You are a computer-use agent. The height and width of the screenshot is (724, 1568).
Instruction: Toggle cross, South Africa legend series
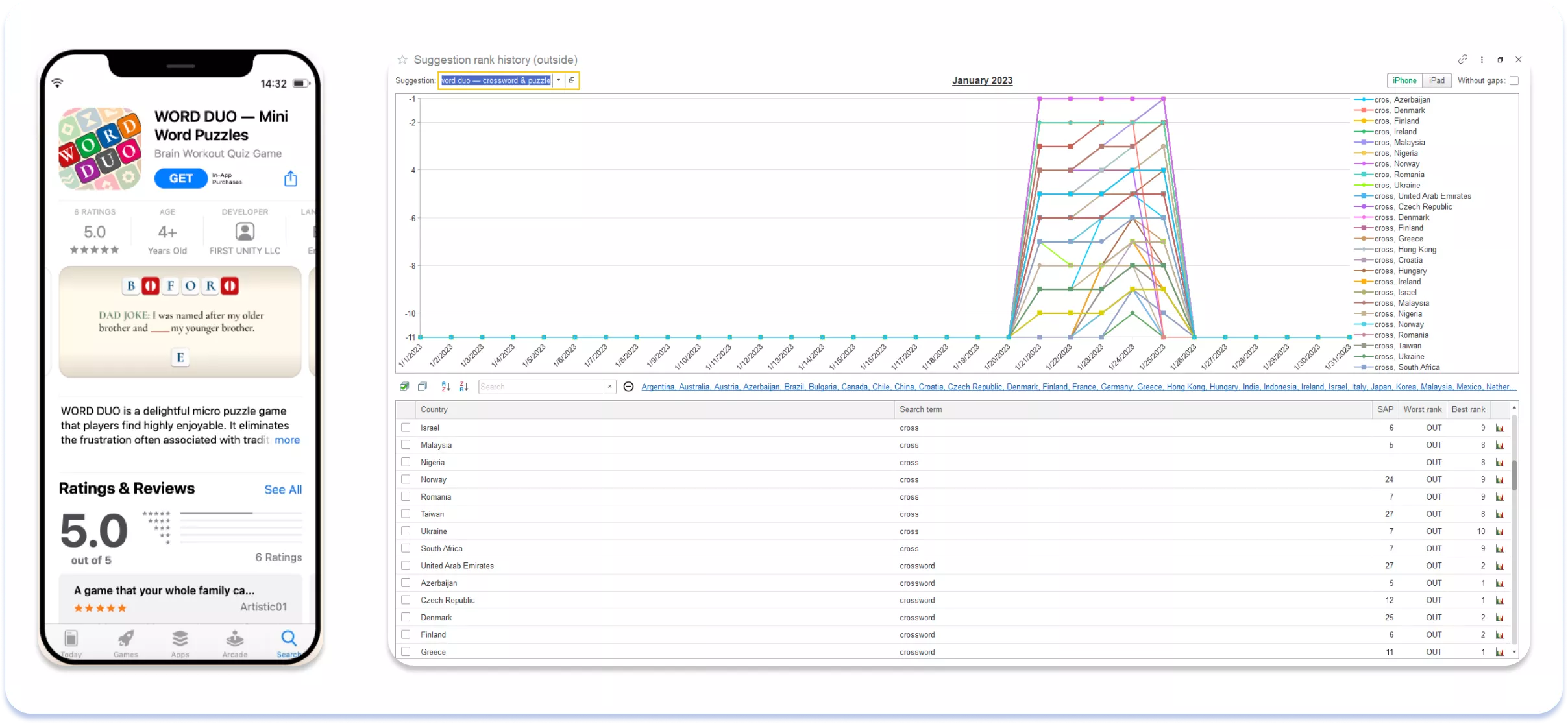pyautogui.click(x=1397, y=367)
